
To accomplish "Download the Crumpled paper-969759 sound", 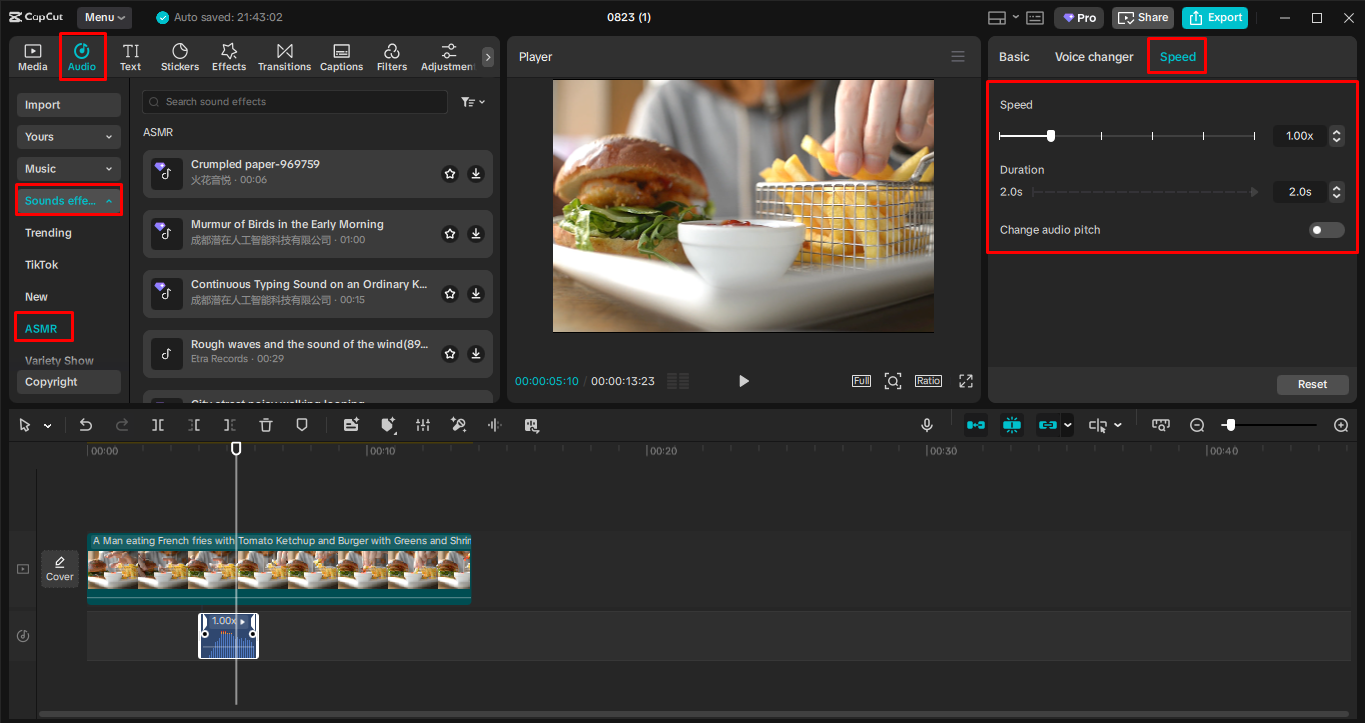I will (x=476, y=174).
